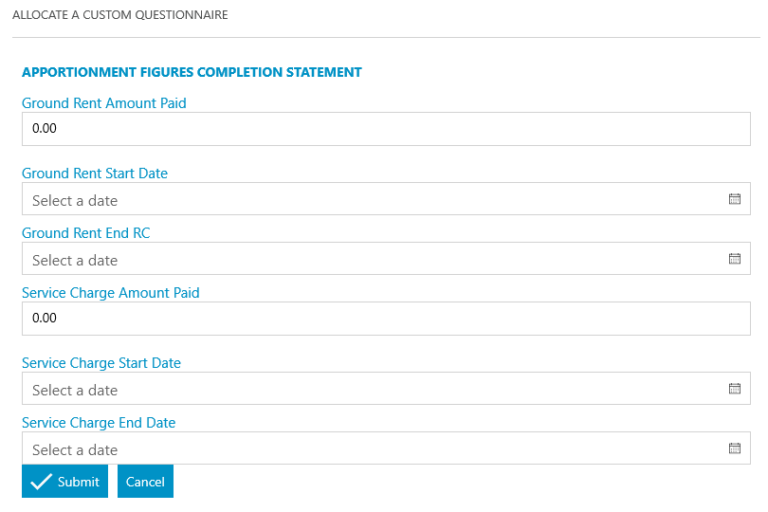The width and height of the screenshot is (768, 512).
Task: Click the Apportionment Figures Completion Statement heading
Action: tap(191, 72)
